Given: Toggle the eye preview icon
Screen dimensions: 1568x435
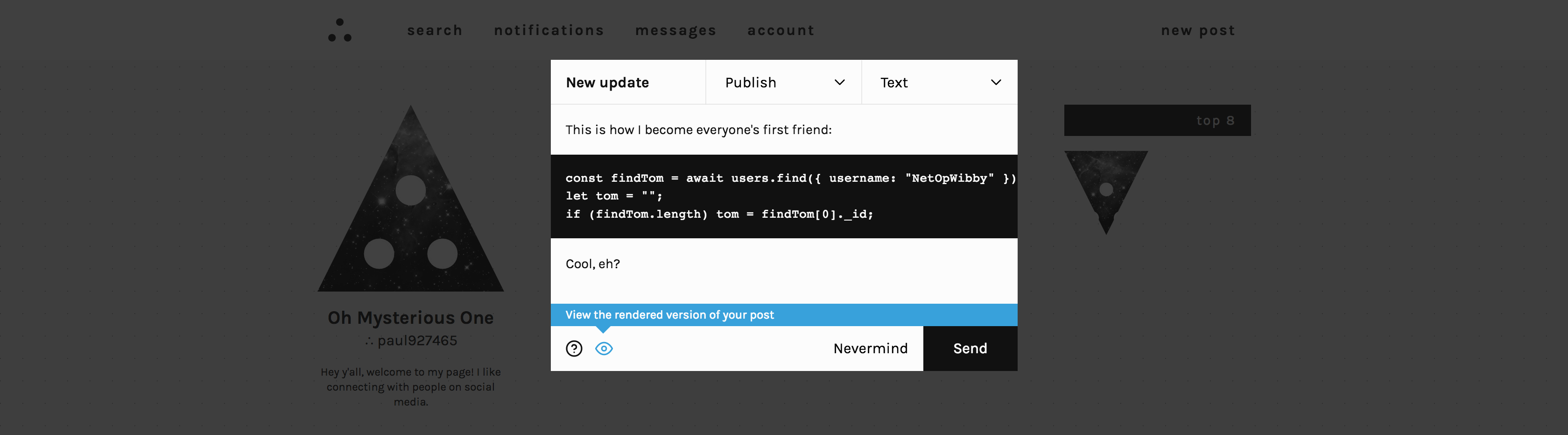Looking at the screenshot, I should point(603,349).
